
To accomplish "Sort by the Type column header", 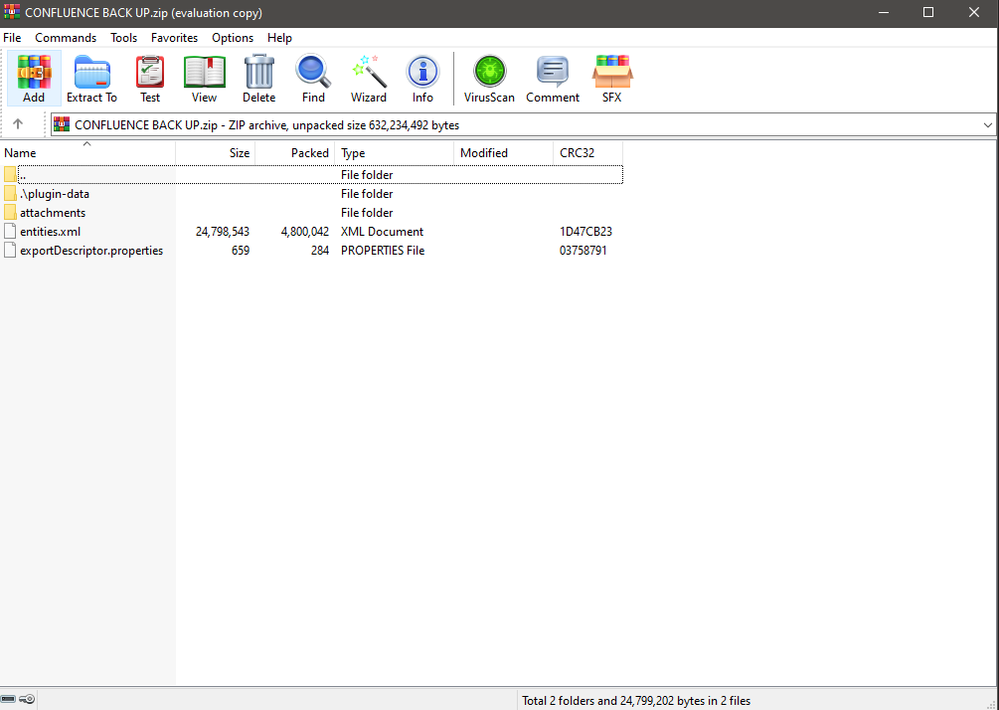I will point(394,153).
